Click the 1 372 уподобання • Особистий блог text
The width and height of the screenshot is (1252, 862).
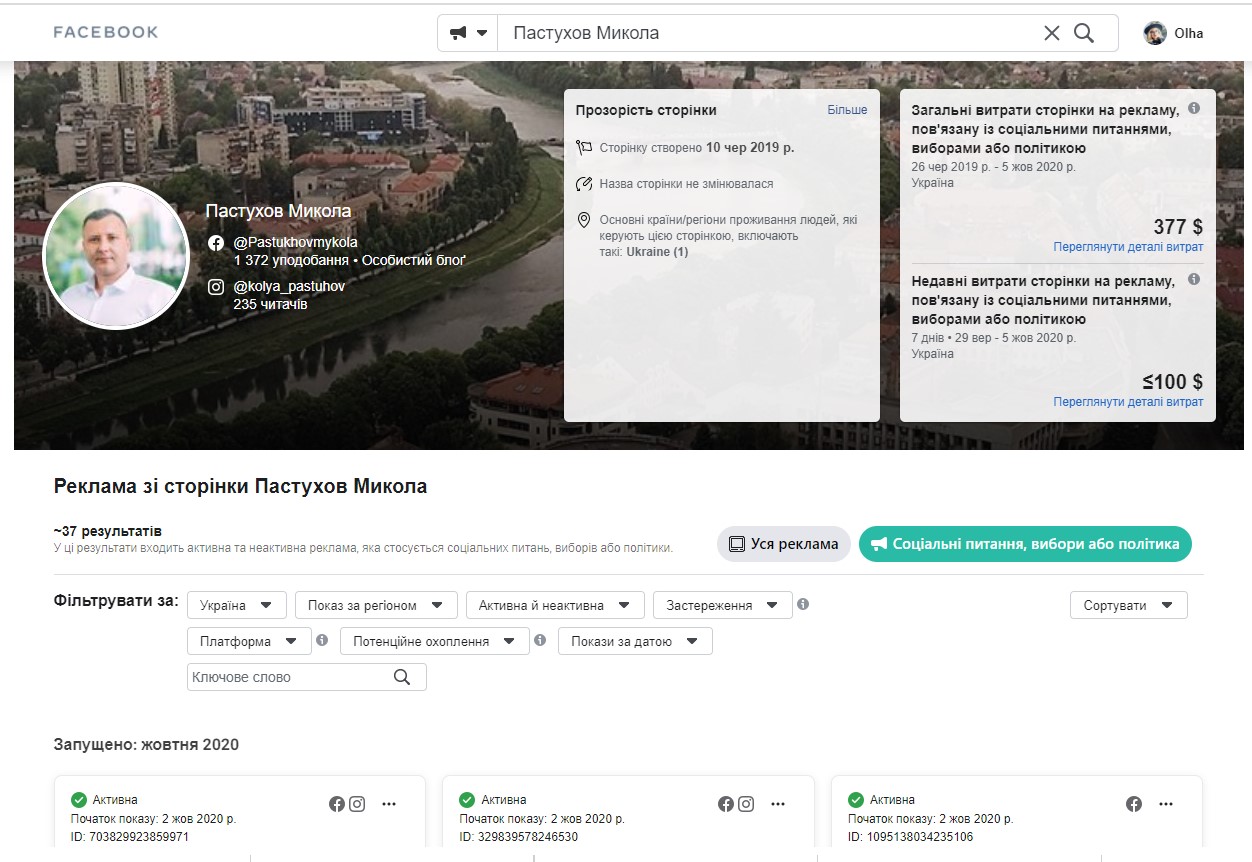[x=349, y=260]
